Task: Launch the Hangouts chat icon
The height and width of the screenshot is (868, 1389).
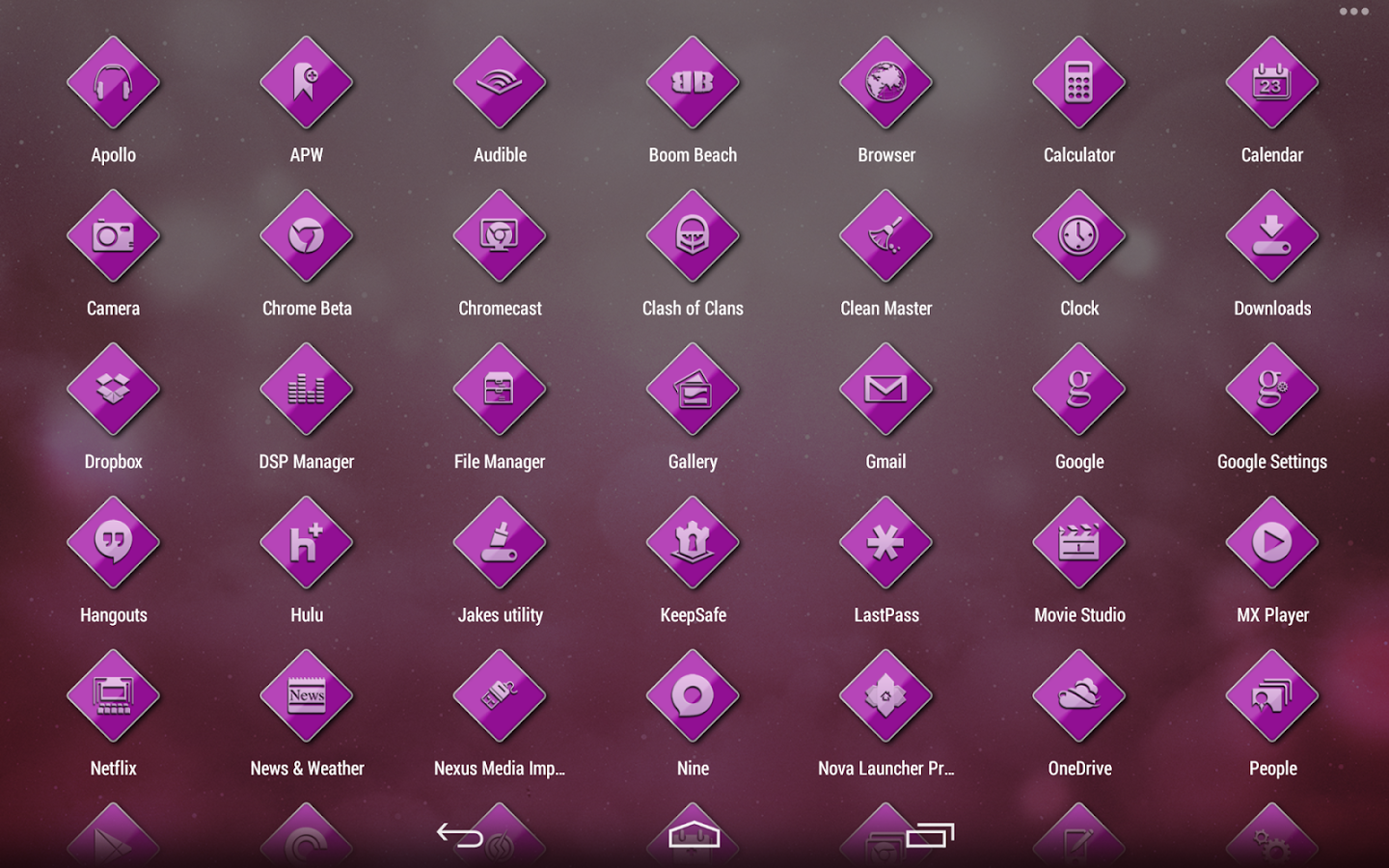Action: [x=113, y=543]
